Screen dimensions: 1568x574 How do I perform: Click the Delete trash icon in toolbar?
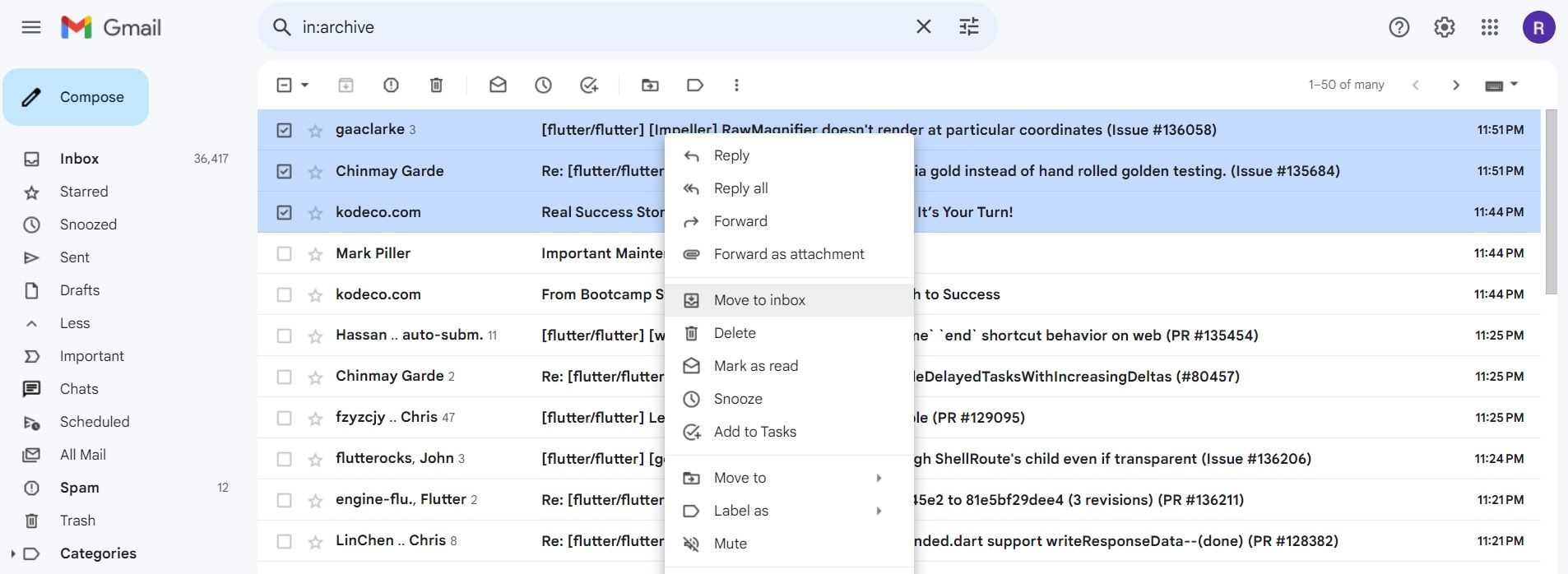point(436,85)
